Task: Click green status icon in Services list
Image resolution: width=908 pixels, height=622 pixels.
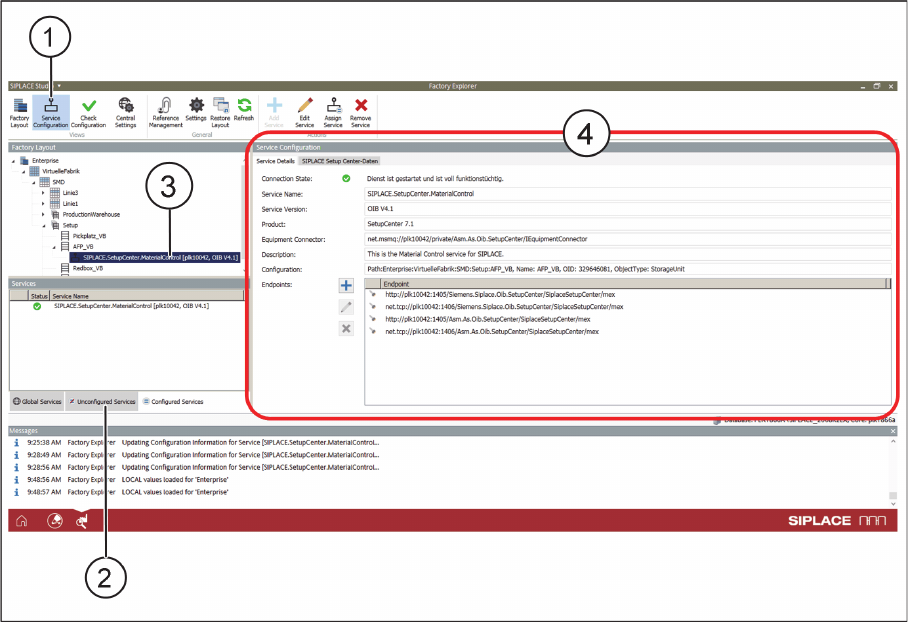Action: click(x=37, y=306)
